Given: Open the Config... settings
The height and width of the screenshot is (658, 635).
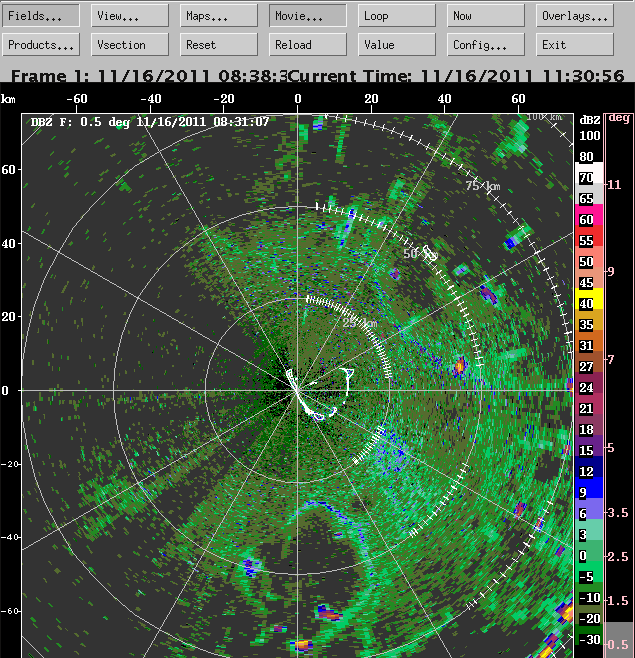Looking at the screenshot, I should tap(486, 44).
